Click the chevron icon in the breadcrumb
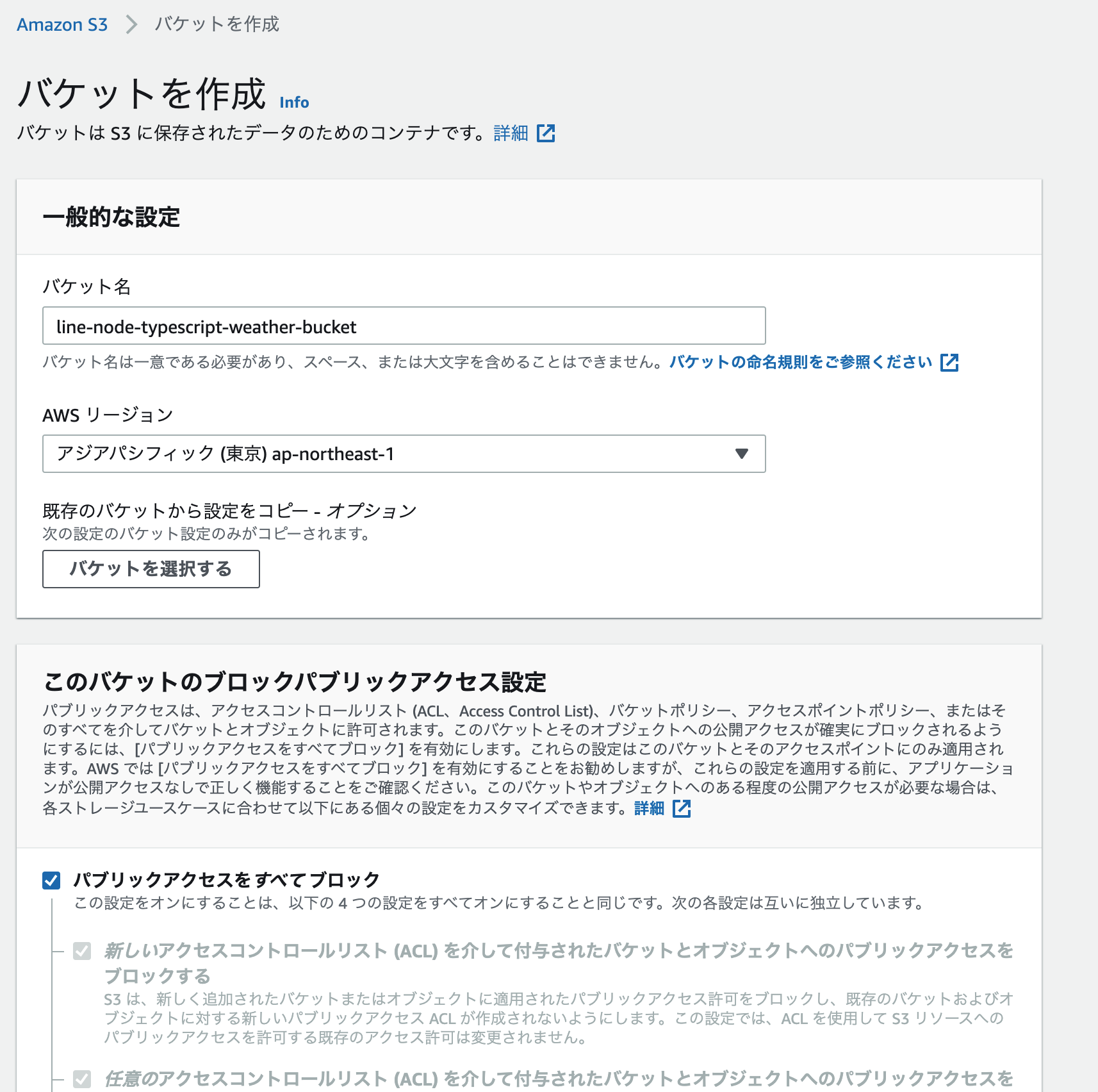 pos(133,25)
